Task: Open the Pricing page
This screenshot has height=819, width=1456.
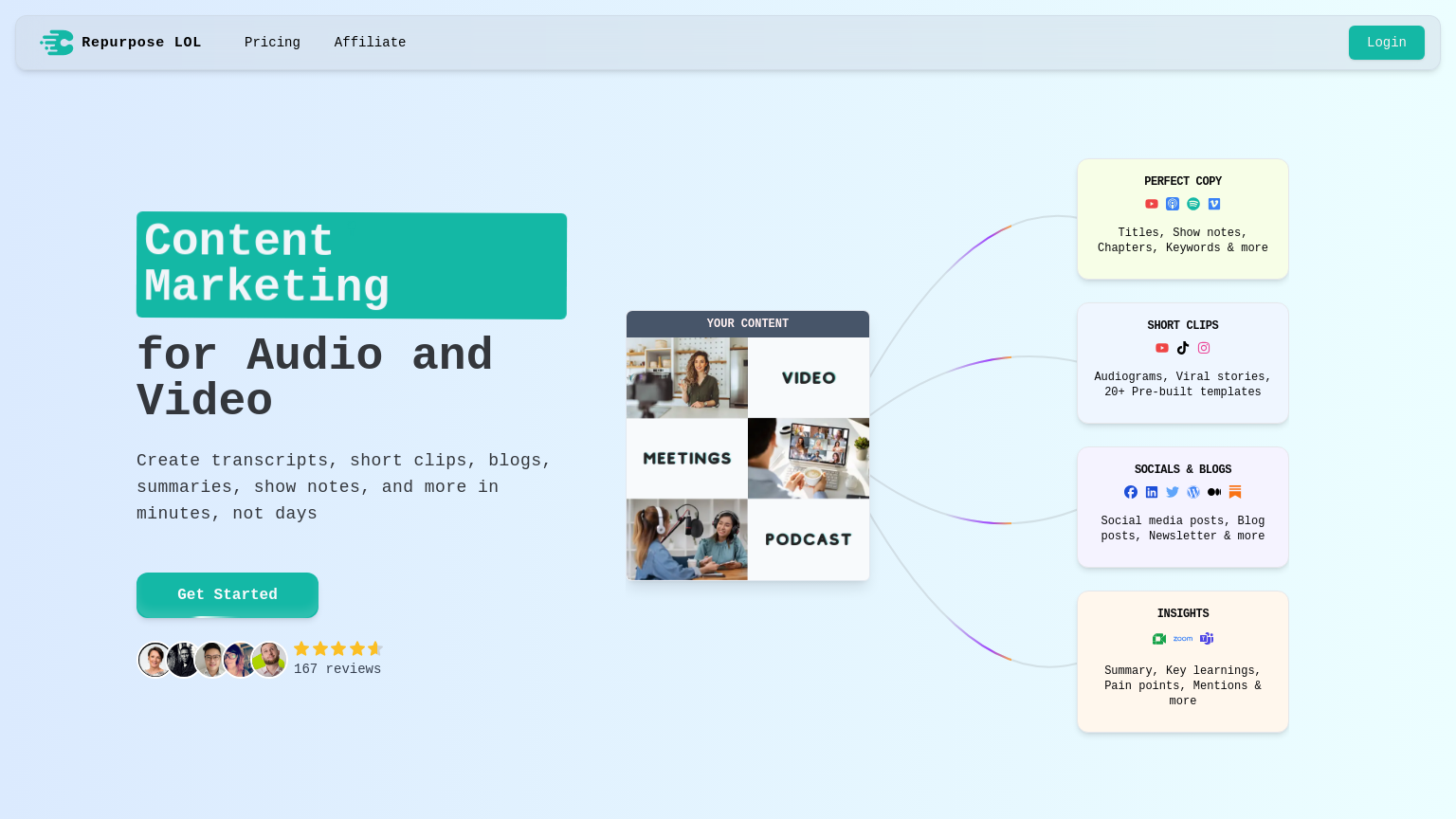Action: pos(272,43)
